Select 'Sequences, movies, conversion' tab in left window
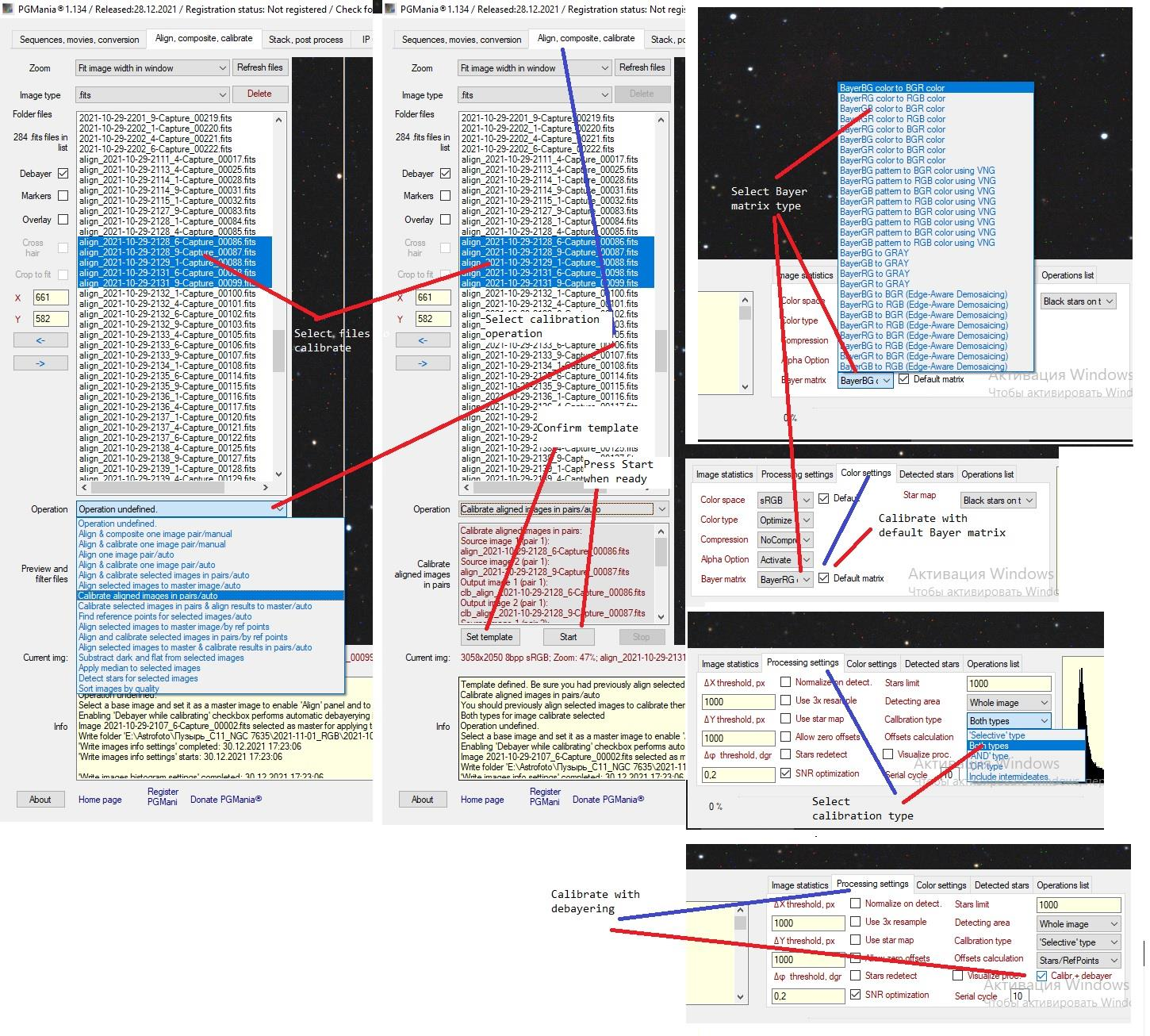Image resolution: width=1150 pixels, height=1036 pixels. pos(79,40)
